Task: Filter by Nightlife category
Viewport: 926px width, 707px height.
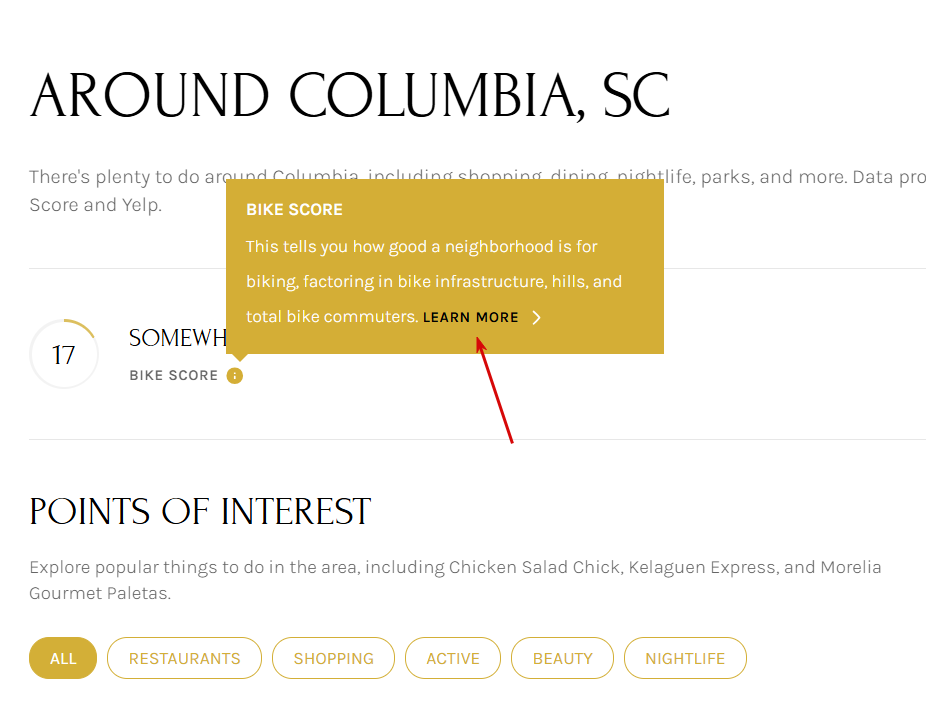Action: (x=685, y=658)
